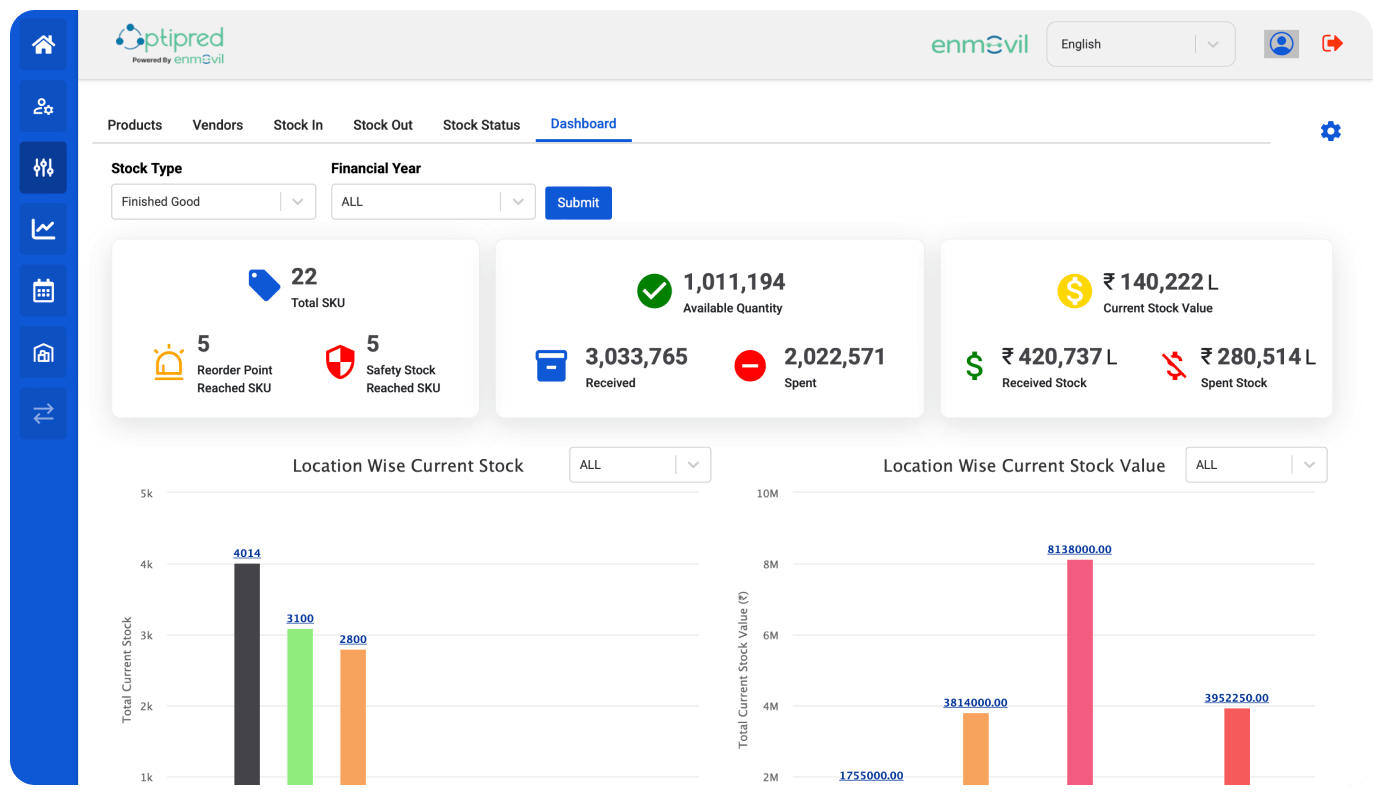Click the 1,011,194 Available Quantity value

(734, 282)
